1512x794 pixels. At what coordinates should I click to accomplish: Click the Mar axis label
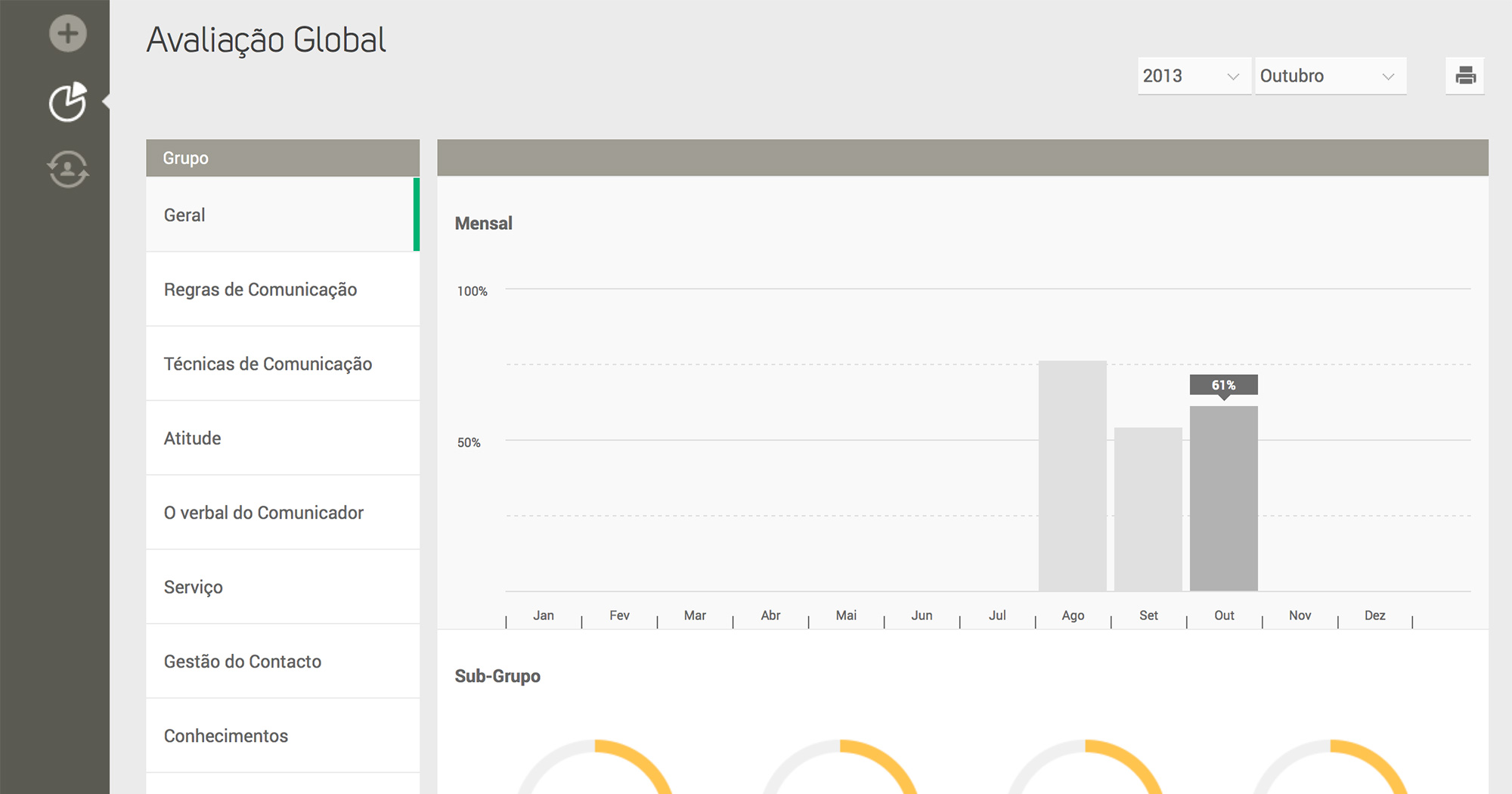tap(695, 616)
